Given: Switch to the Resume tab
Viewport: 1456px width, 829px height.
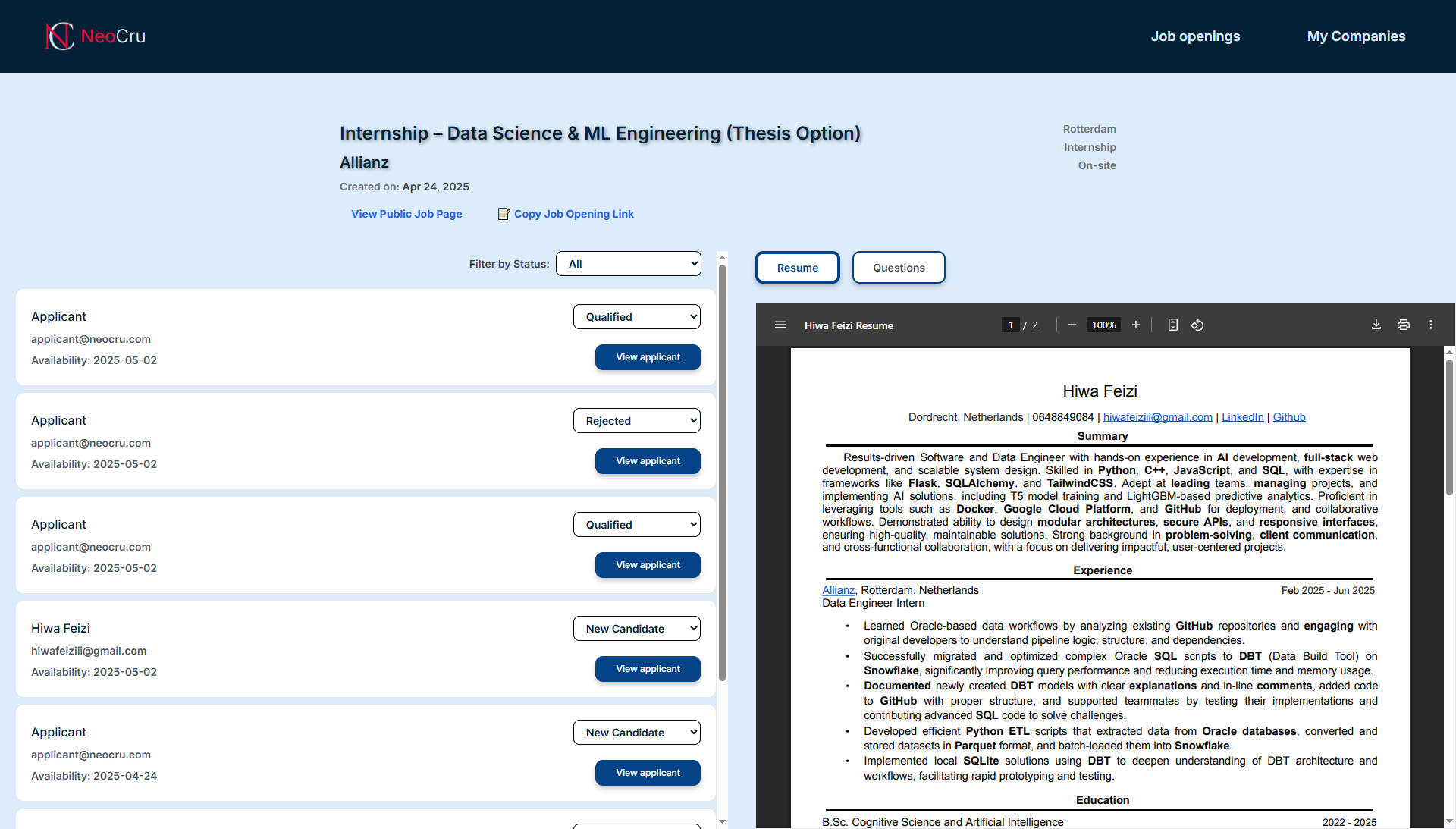Looking at the screenshot, I should coord(798,268).
